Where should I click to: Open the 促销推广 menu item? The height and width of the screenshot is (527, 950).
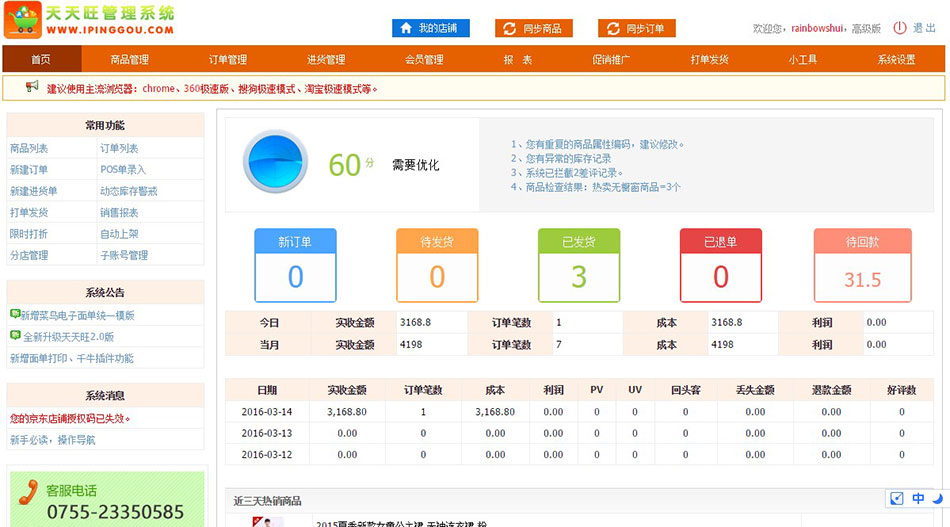[x=611, y=60]
